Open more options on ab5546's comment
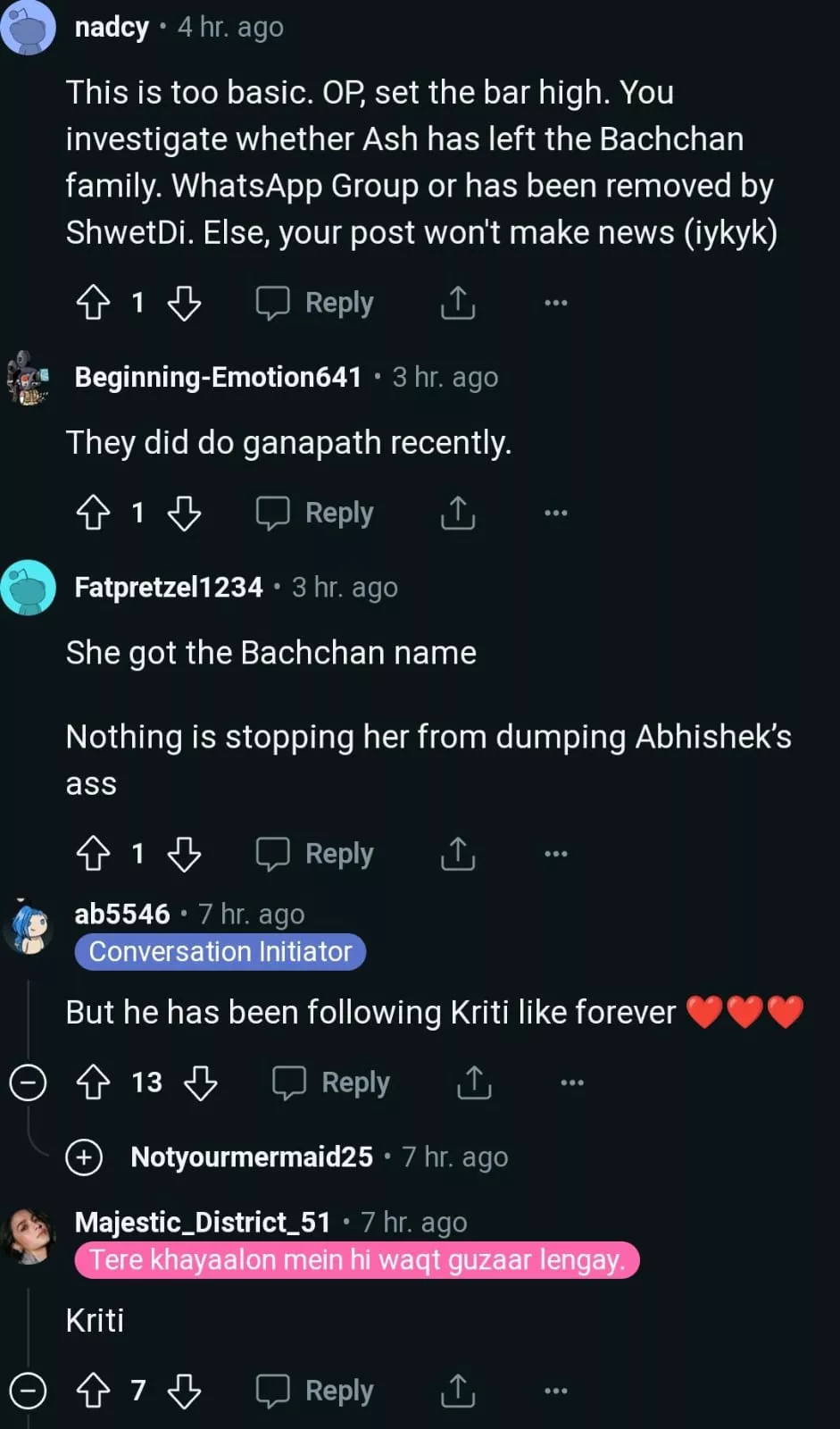The height and width of the screenshot is (1429, 840). click(571, 1082)
